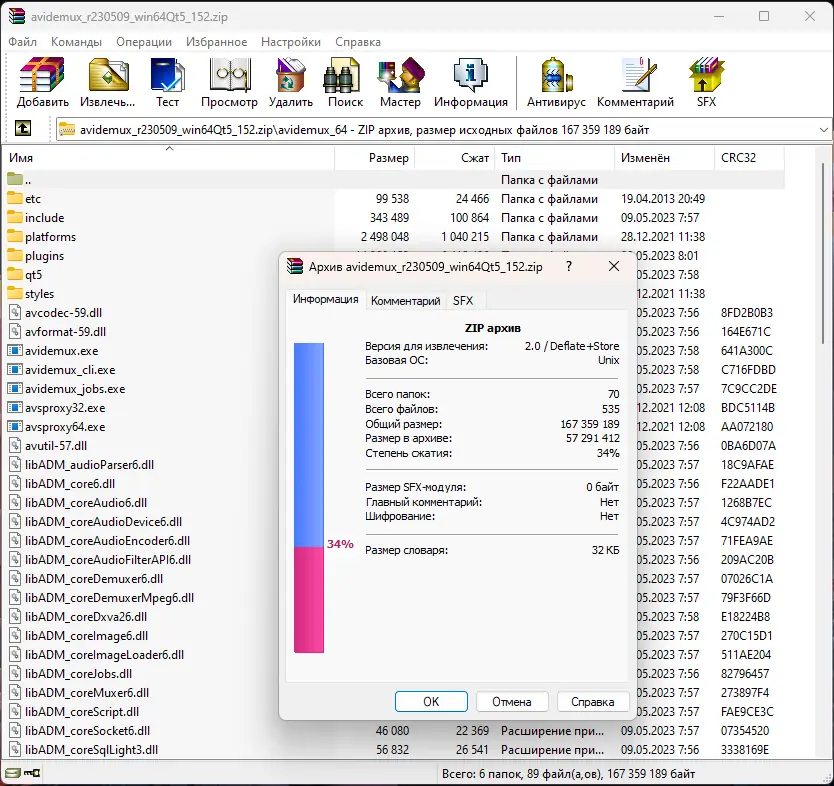Click the Извлечь (Extract) toolbar icon
834x786 pixels.
point(107,80)
